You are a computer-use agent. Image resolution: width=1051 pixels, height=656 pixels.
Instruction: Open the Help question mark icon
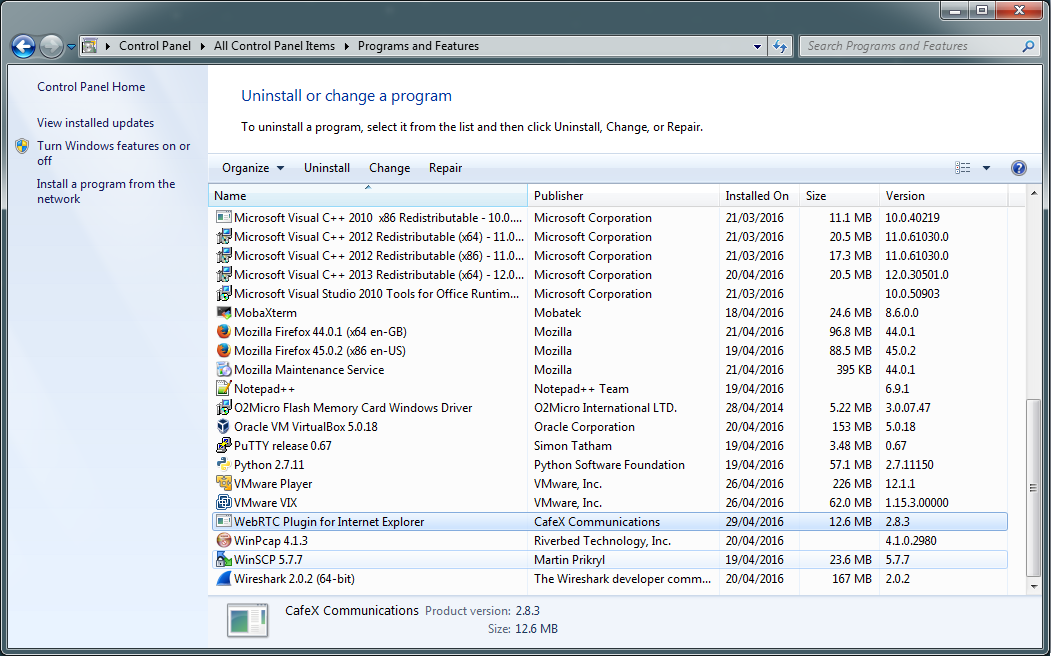[1018, 168]
